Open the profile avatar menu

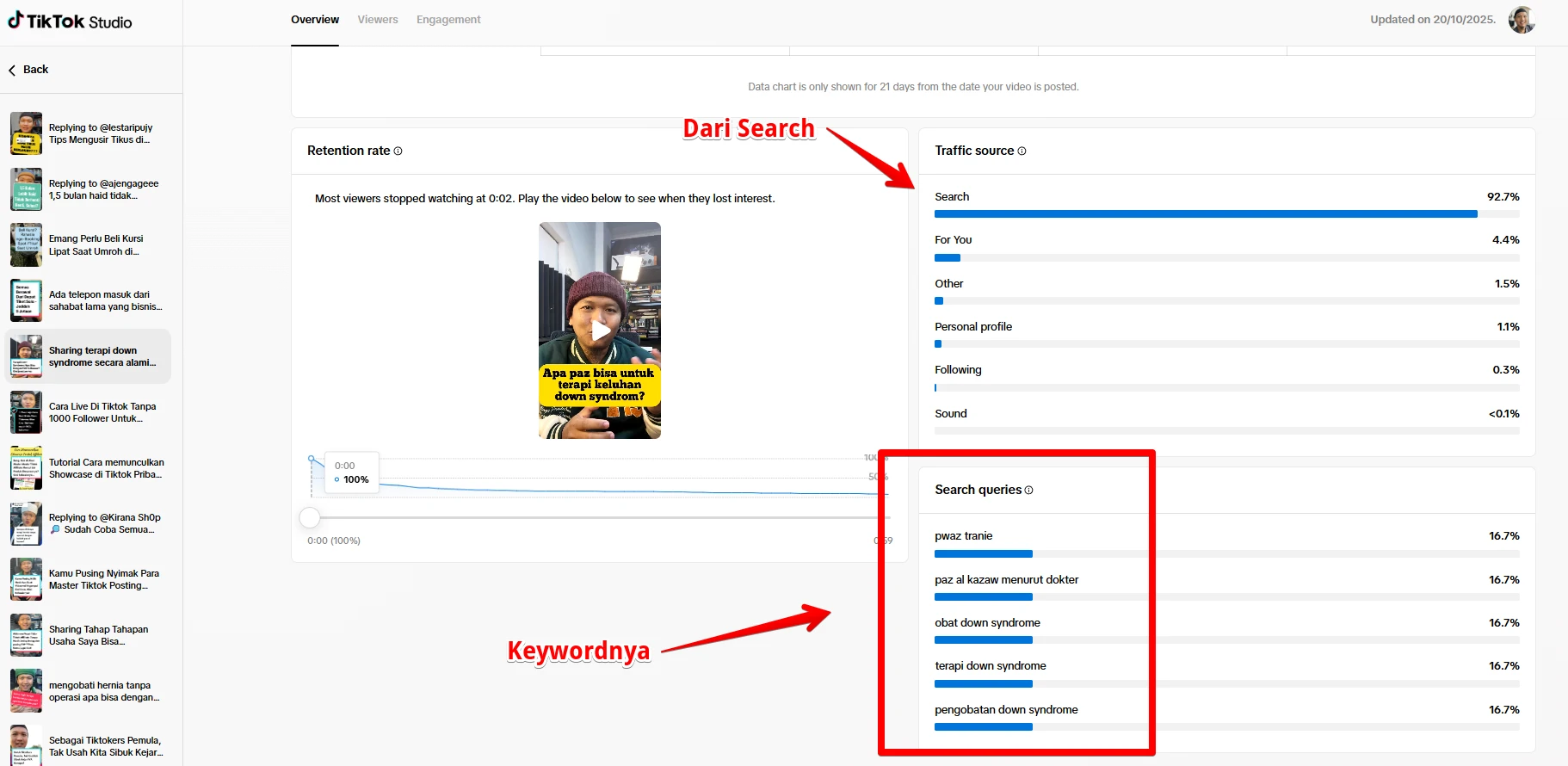coord(1521,20)
